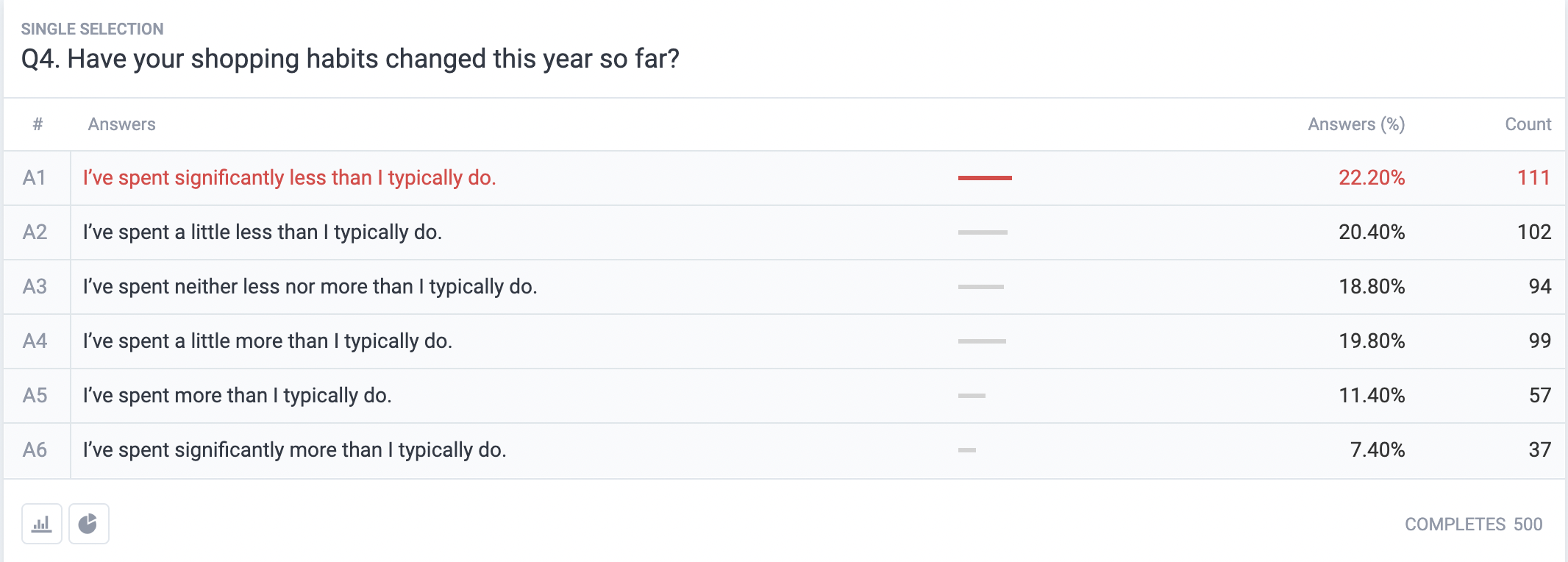Click the gray bar for A2
Viewport: 1568px width, 562px height.
click(x=983, y=232)
